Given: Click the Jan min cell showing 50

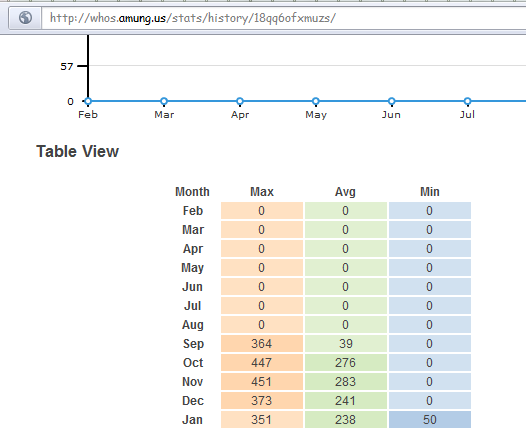Looking at the screenshot, I should point(430,419).
